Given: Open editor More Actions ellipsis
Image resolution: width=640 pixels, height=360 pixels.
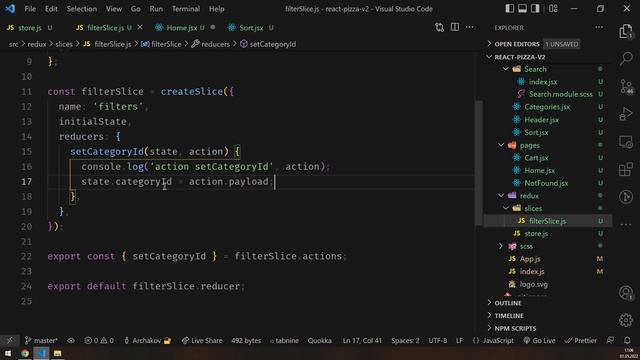Looking at the screenshot, I should (470, 27).
